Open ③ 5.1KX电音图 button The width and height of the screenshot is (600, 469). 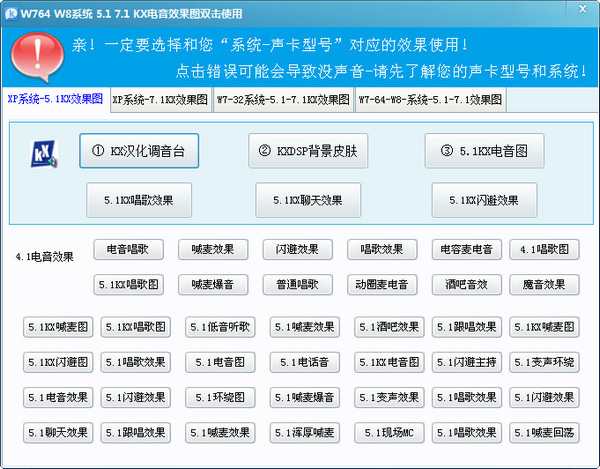484,151
